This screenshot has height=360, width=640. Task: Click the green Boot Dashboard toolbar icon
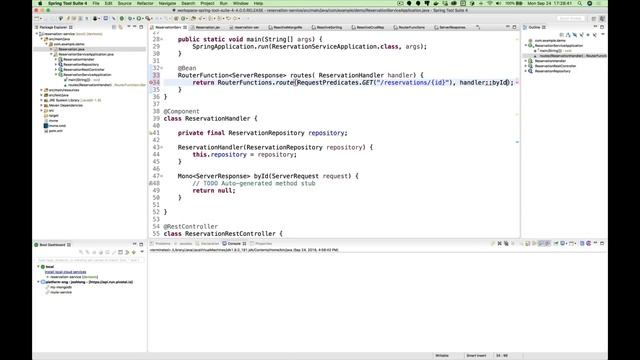click(122, 18)
